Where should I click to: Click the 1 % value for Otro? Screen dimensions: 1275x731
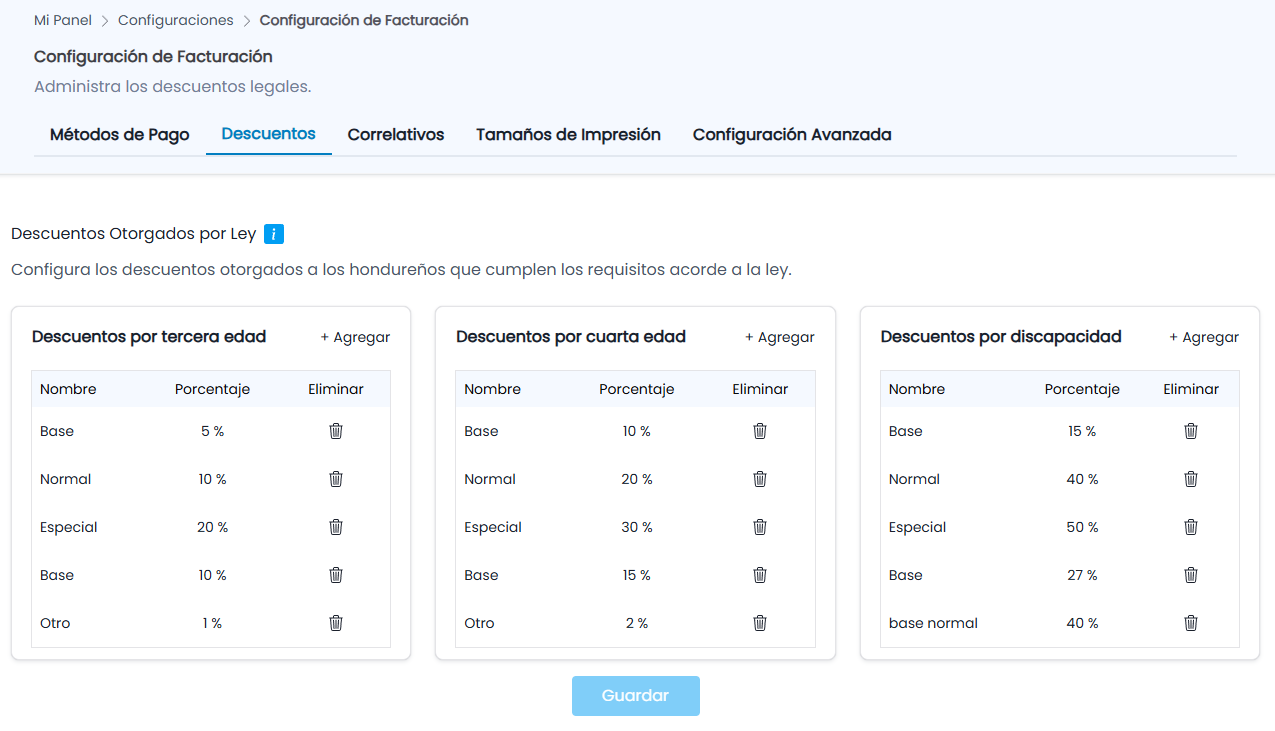(212, 623)
